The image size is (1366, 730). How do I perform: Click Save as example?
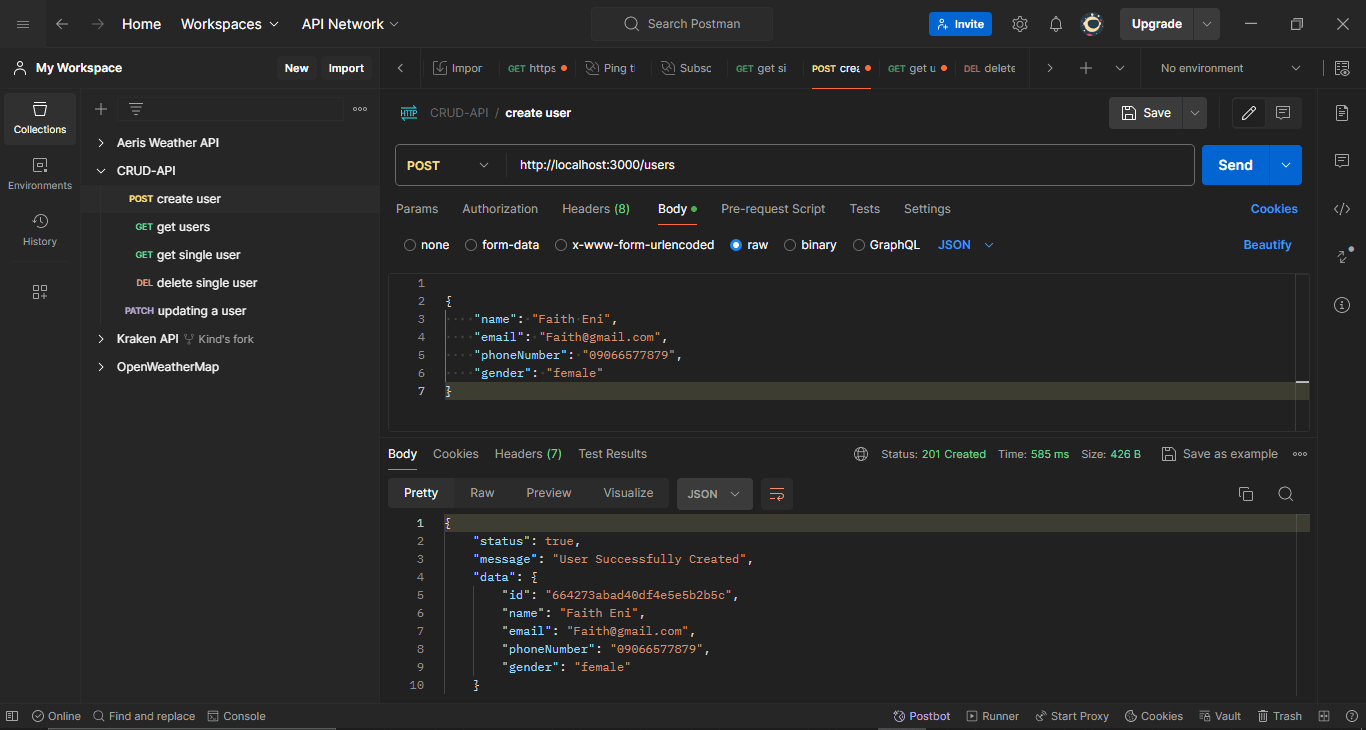click(1220, 454)
